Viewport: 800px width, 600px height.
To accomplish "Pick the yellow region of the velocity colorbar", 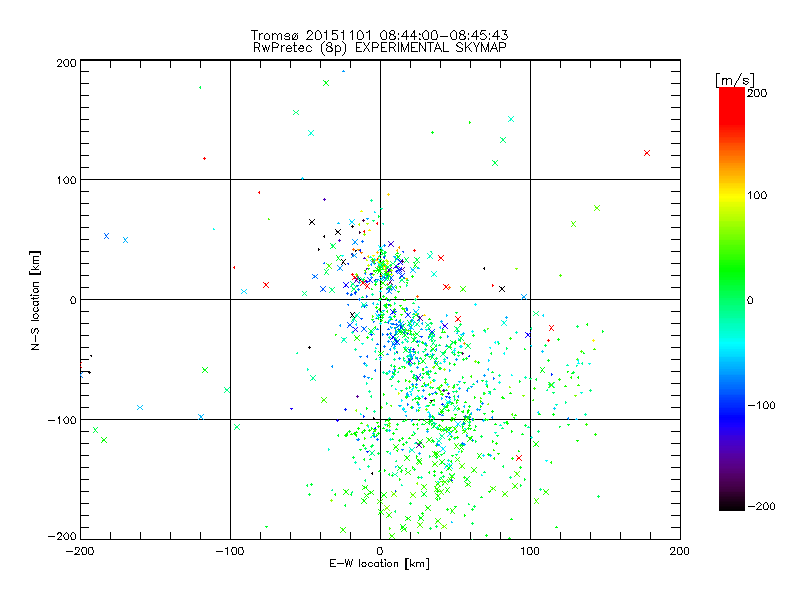I will 732,196.
